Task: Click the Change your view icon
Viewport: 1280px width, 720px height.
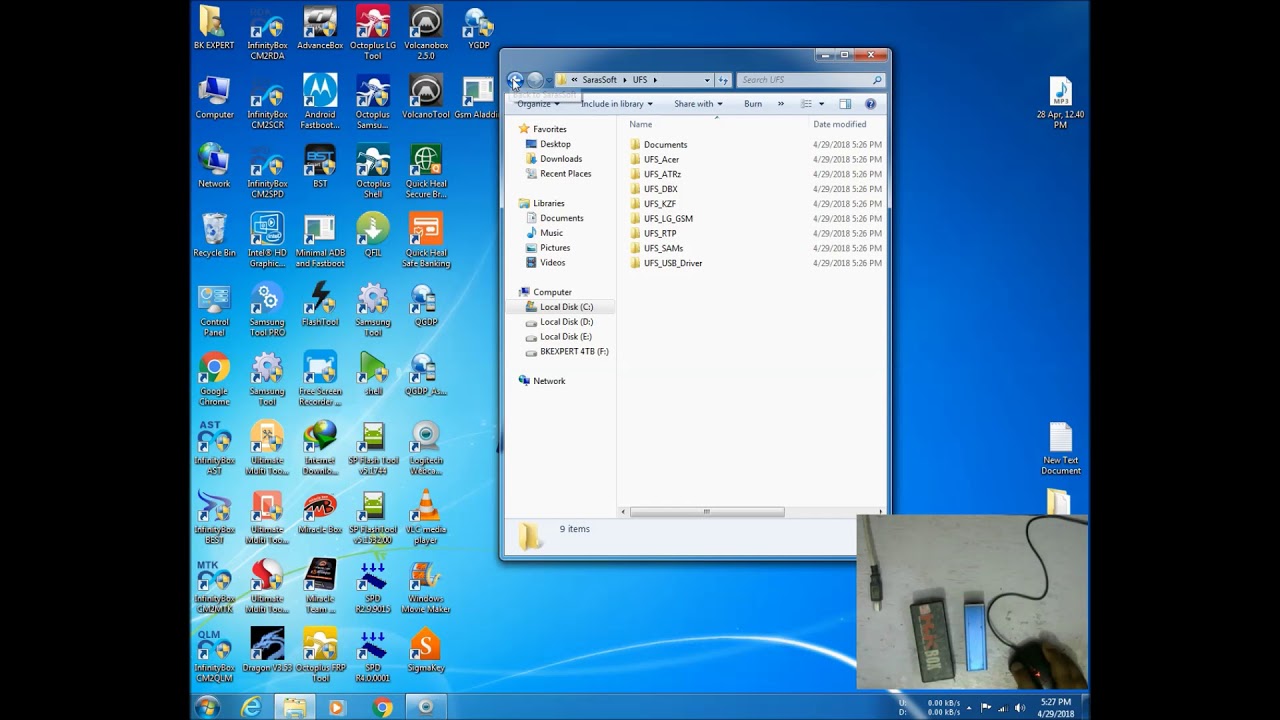Action: click(x=806, y=104)
